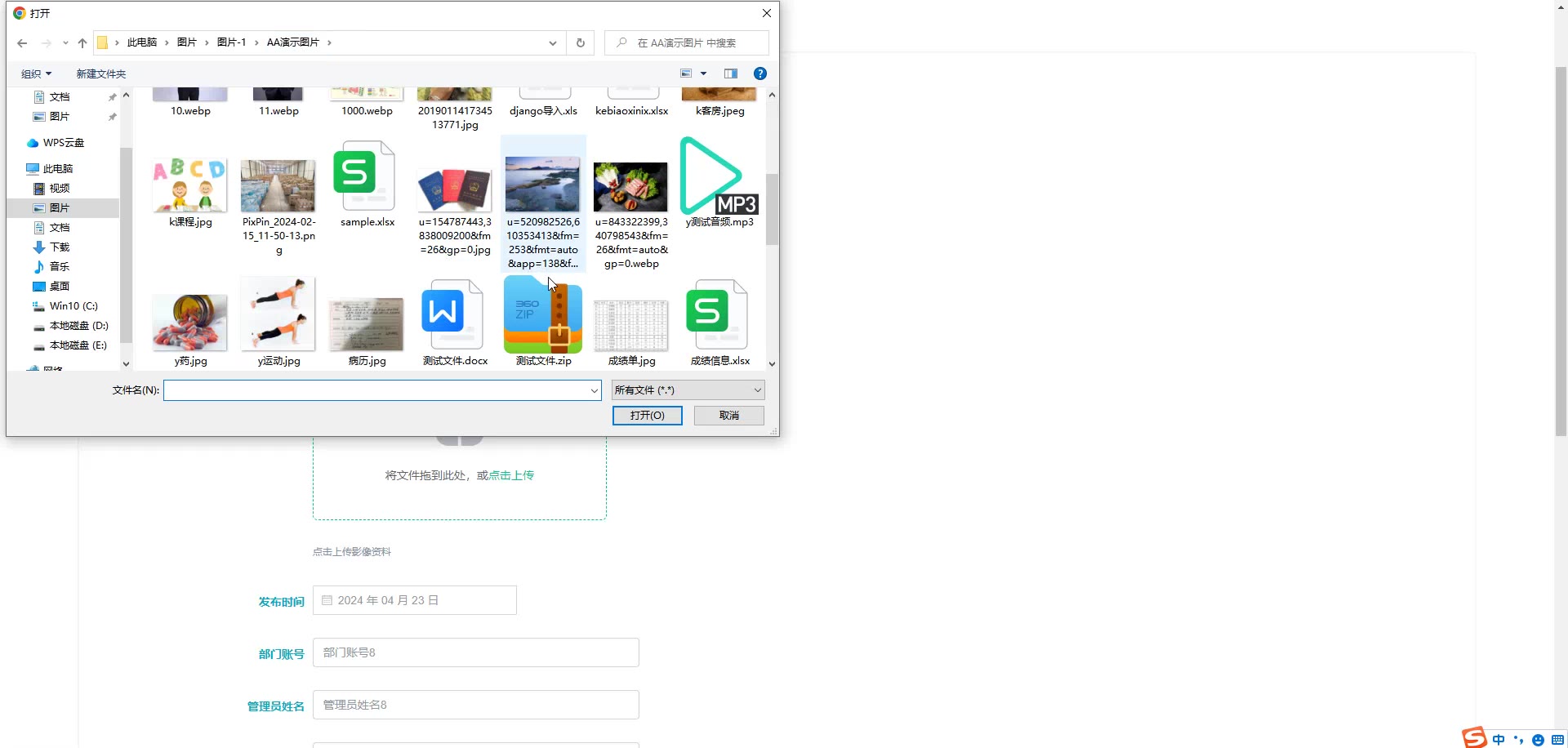Click 图片 in the address breadcrumb
Image resolution: width=1568 pixels, height=748 pixels.
187,42
